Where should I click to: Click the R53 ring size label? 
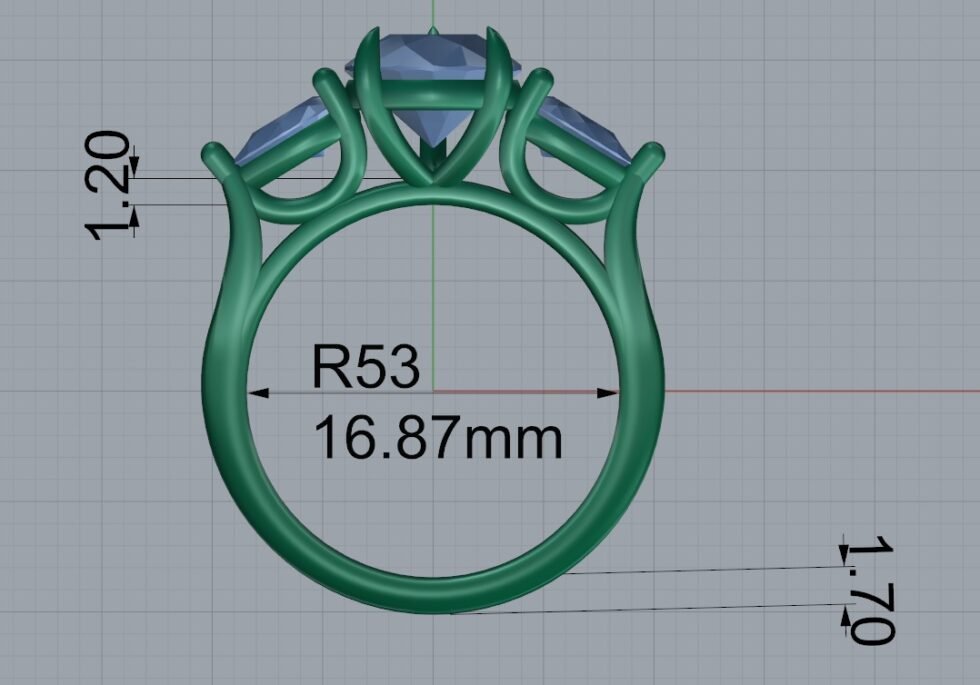point(364,366)
